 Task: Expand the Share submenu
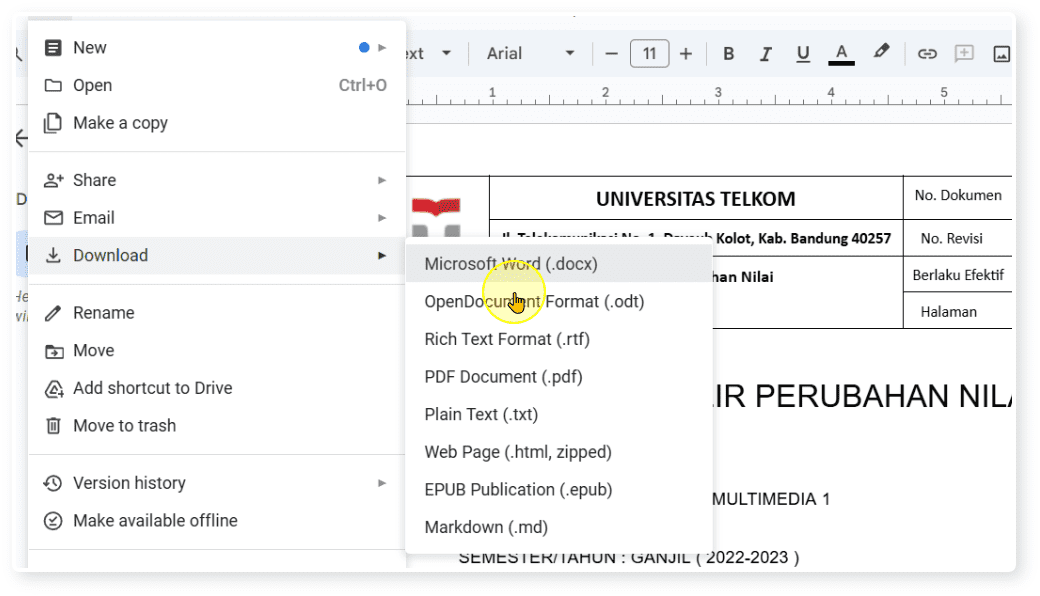216,180
